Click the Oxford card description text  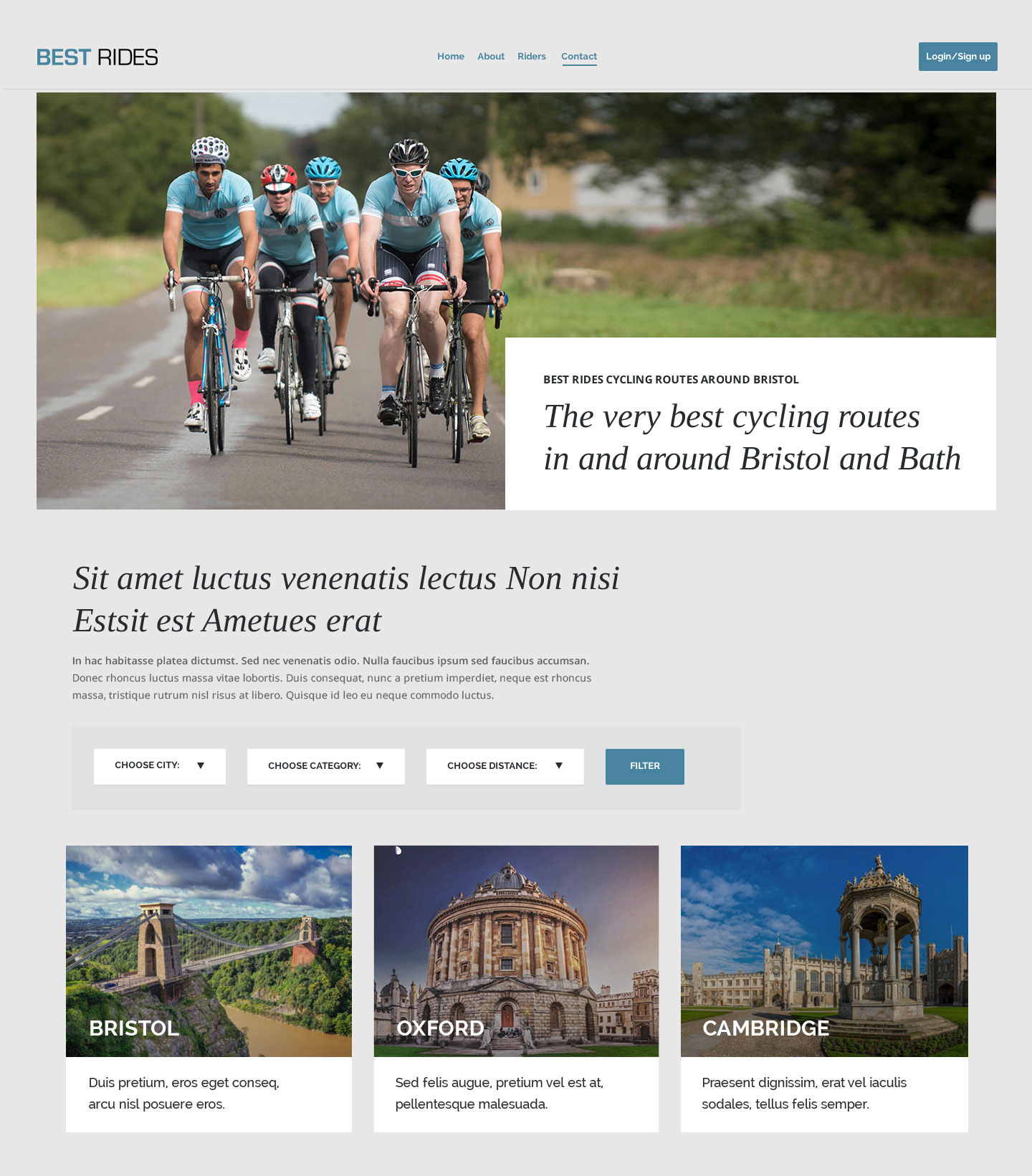[x=500, y=1093]
